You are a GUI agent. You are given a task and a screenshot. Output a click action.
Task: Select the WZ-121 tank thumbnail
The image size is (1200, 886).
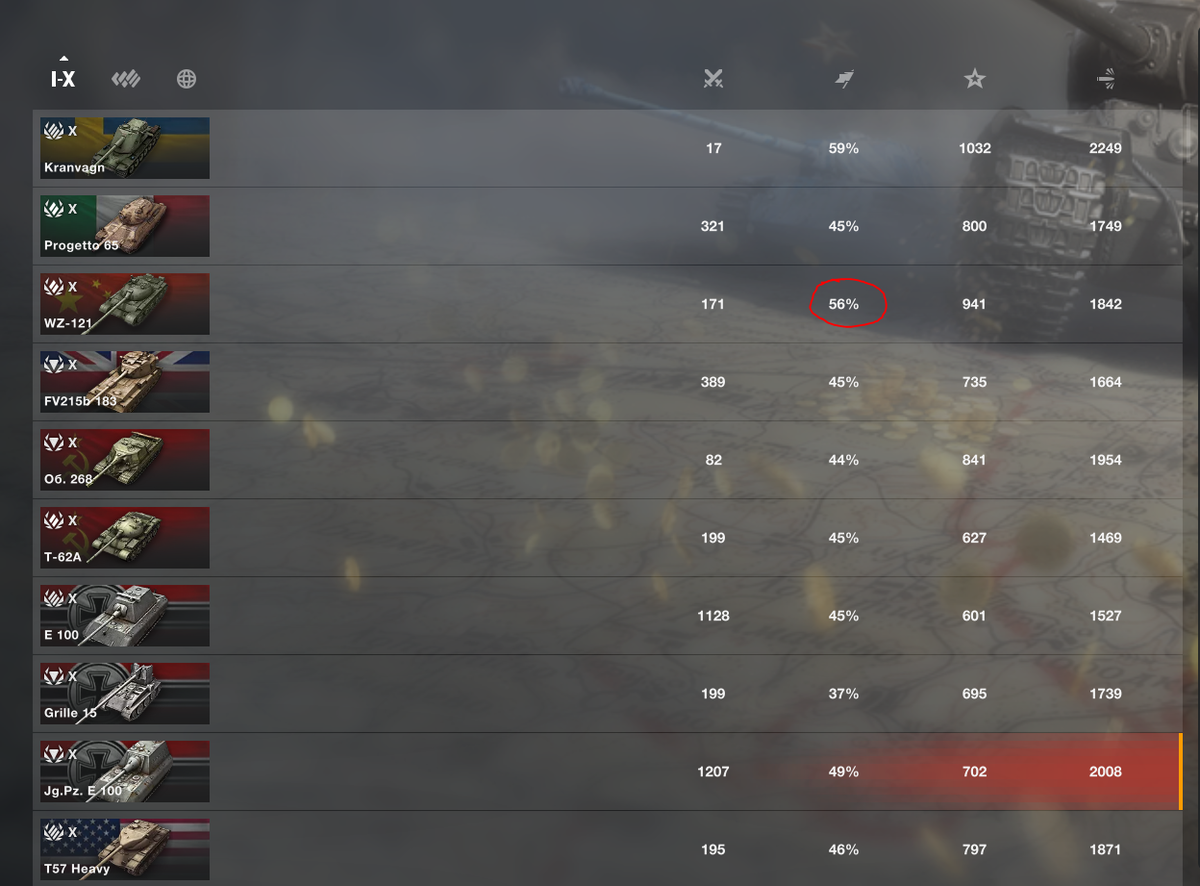tap(125, 304)
